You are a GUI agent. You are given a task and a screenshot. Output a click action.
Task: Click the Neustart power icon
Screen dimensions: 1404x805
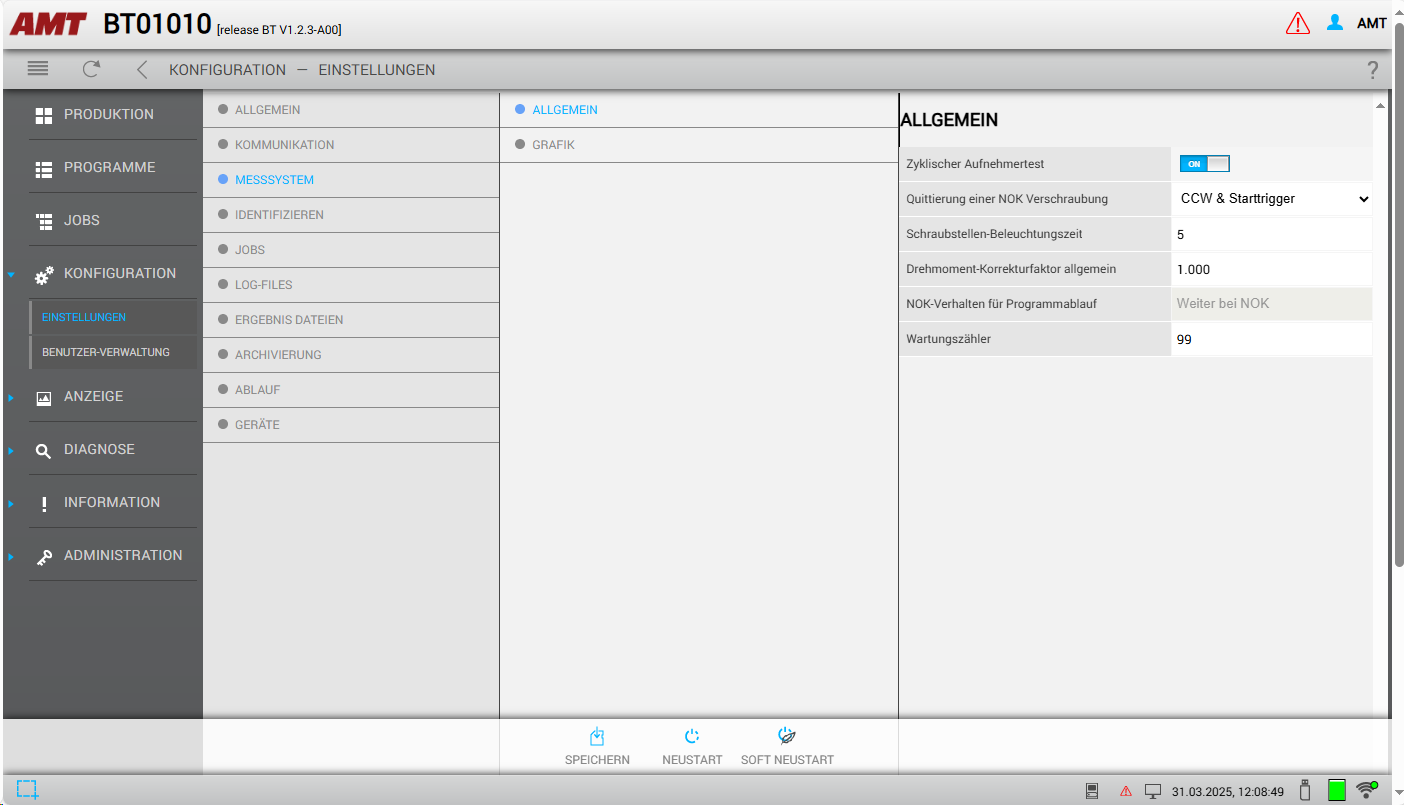click(x=692, y=737)
